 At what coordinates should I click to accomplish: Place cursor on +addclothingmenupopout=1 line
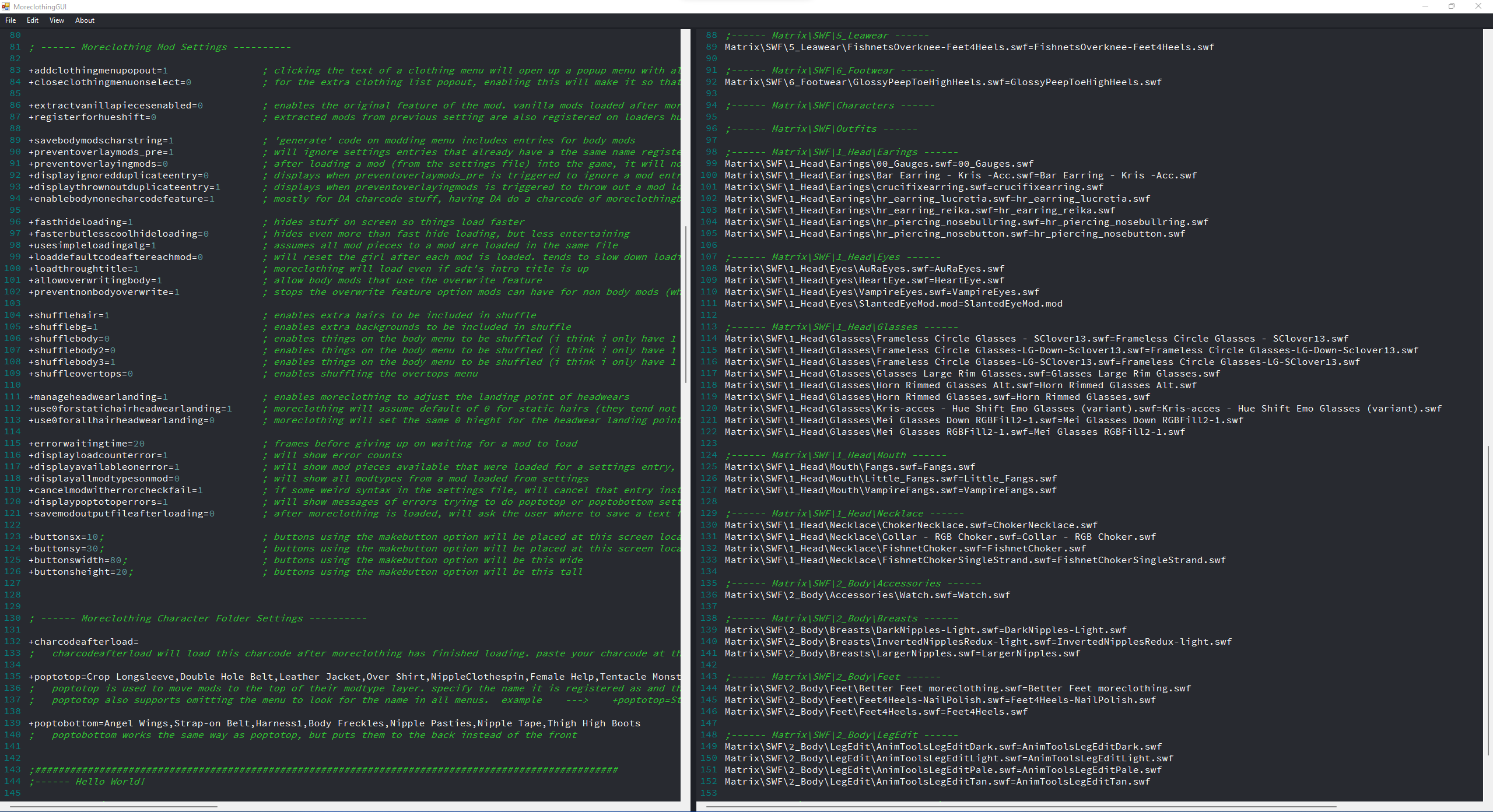point(98,71)
